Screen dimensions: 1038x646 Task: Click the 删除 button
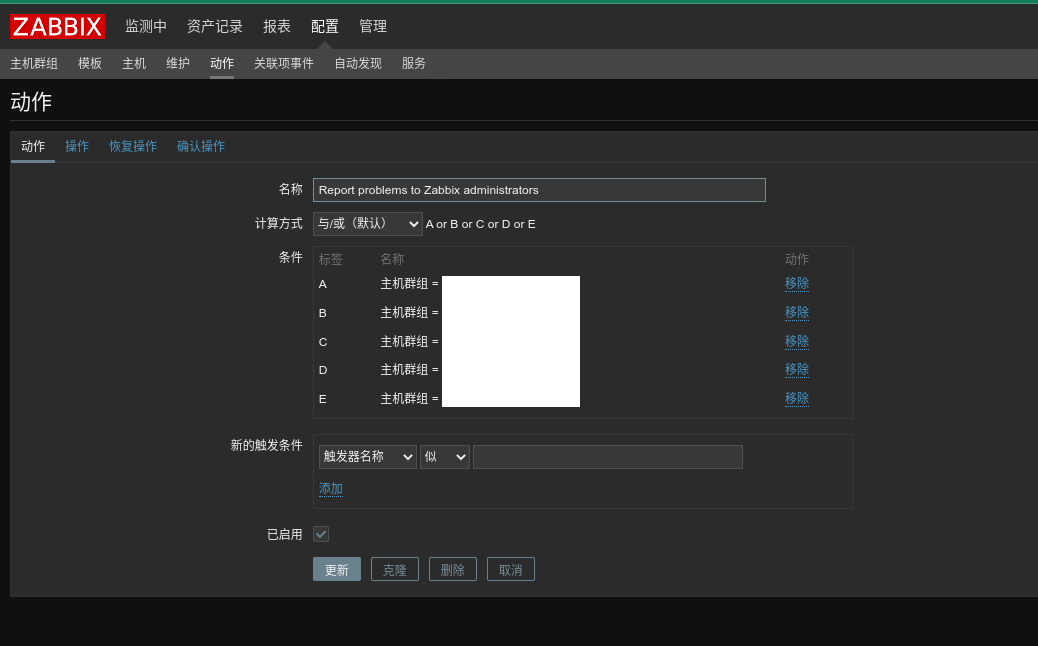(x=453, y=569)
